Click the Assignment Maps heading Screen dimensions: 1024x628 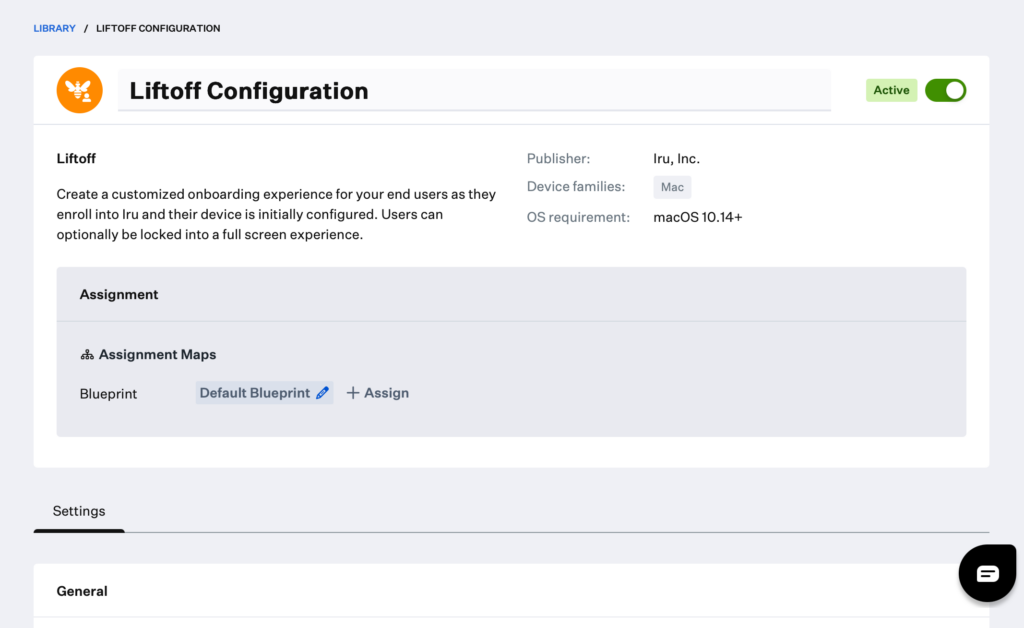[x=157, y=354]
